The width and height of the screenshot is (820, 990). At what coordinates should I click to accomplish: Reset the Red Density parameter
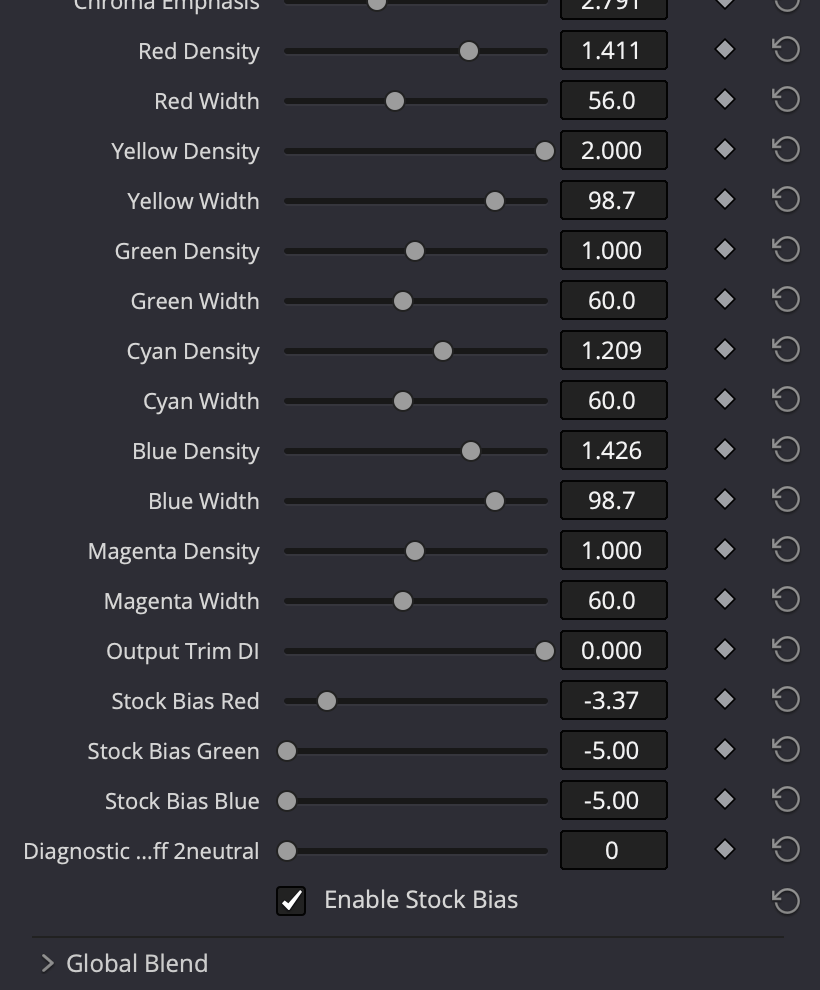tap(786, 49)
